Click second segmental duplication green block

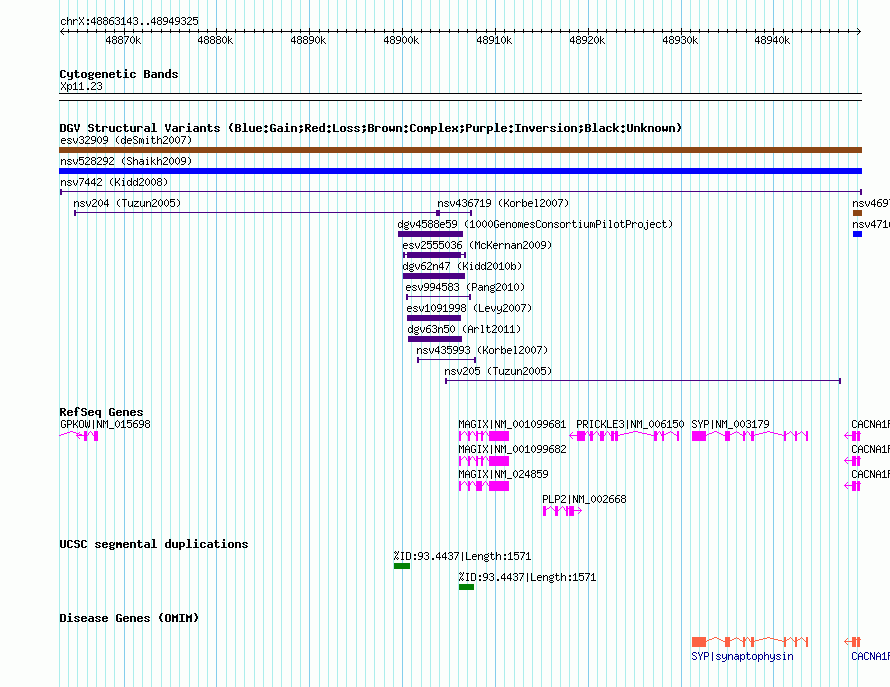(x=466, y=587)
